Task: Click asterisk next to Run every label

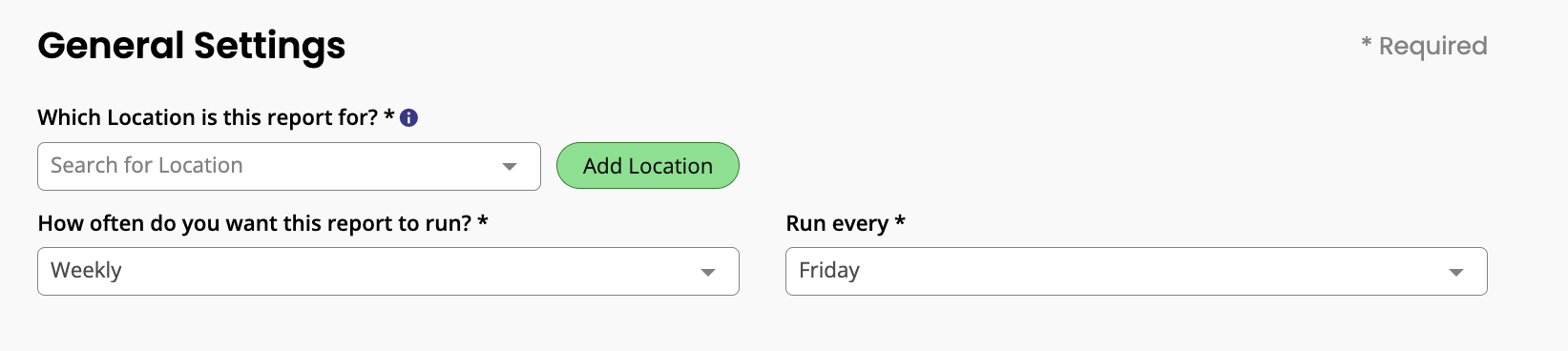Action: pyautogui.click(x=900, y=220)
